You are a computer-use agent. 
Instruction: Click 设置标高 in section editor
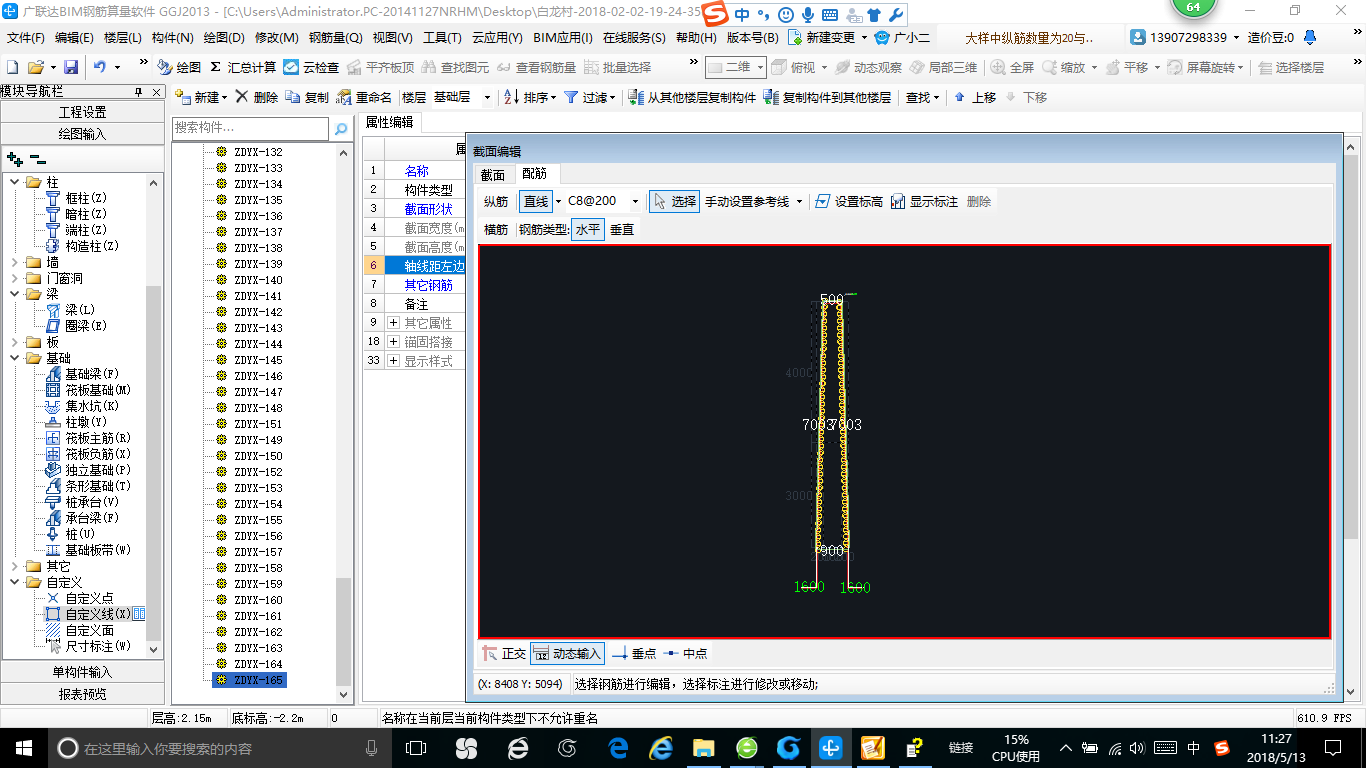(x=849, y=201)
